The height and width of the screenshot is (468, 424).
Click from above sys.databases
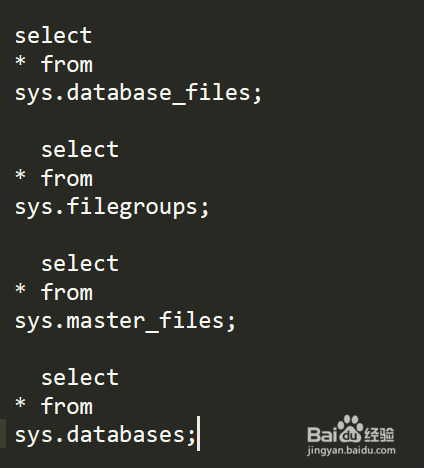tap(67, 406)
